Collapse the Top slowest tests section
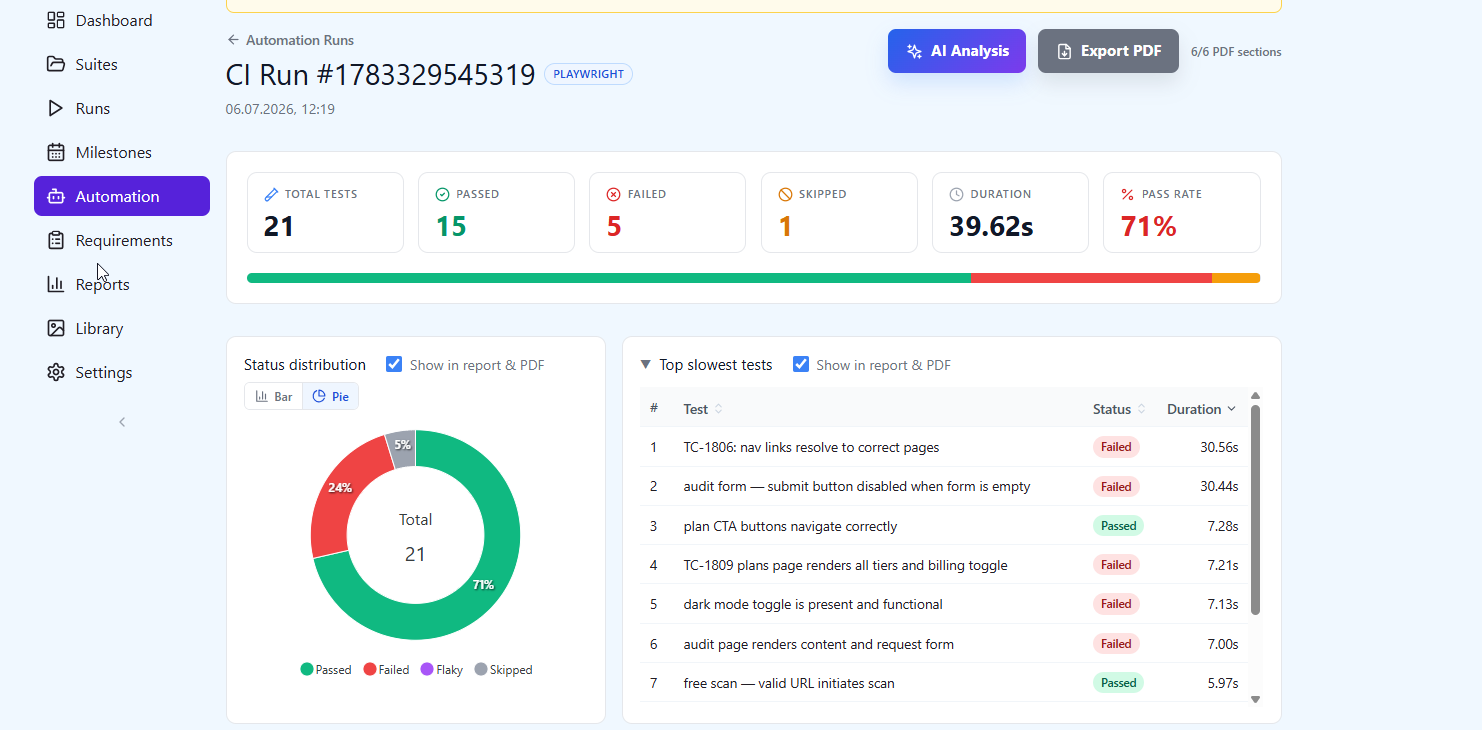The width and height of the screenshot is (1482, 730). click(x=646, y=365)
